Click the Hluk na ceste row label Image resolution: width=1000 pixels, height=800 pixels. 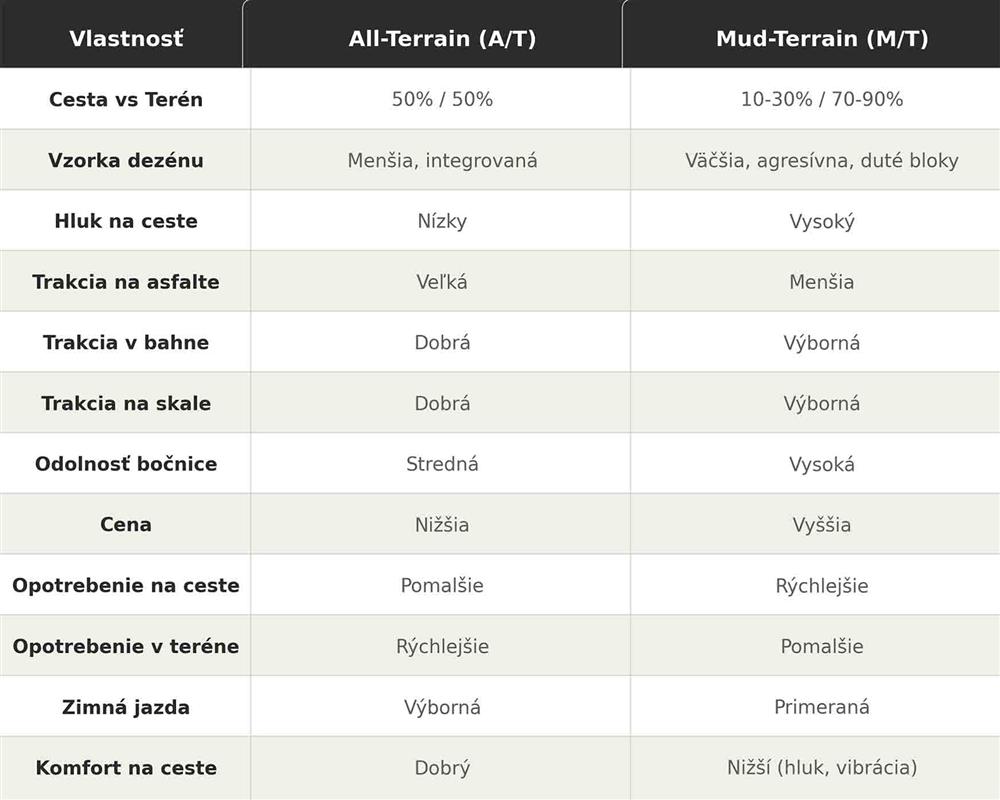(x=126, y=221)
